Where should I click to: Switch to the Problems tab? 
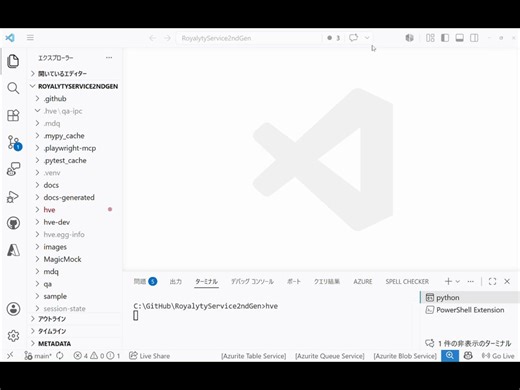tap(145, 282)
